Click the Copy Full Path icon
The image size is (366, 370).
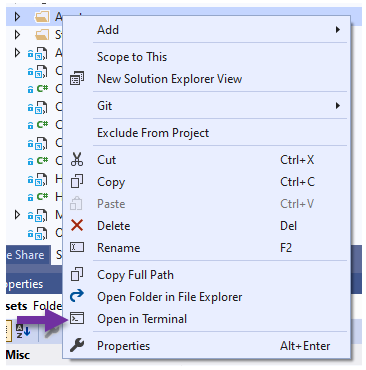point(77,274)
